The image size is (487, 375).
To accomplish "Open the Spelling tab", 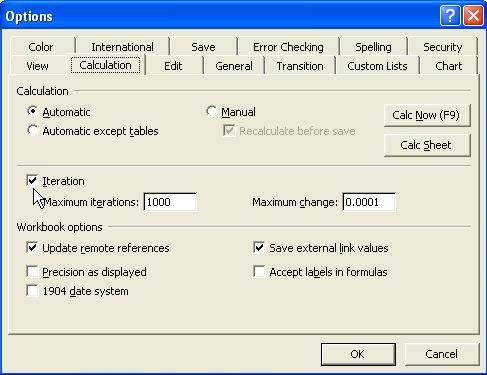I will pos(373,47).
